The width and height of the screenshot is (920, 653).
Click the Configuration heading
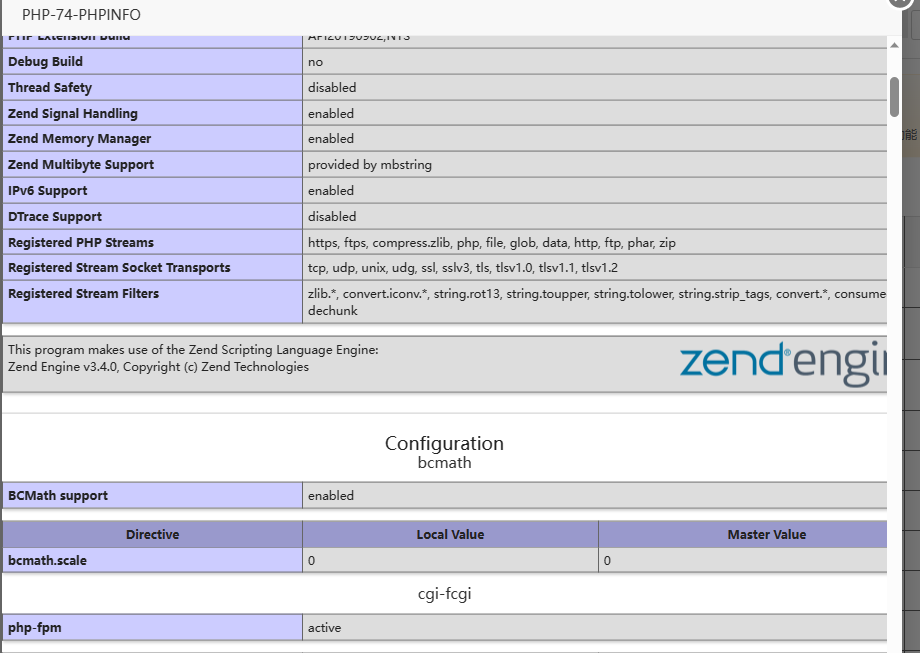(x=444, y=443)
